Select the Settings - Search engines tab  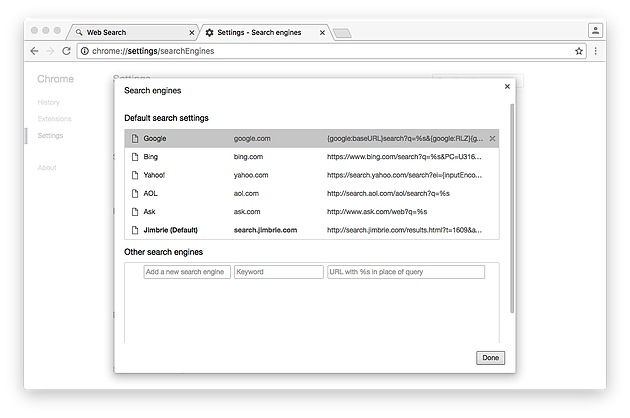pyautogui.click(x=263, y=32)
